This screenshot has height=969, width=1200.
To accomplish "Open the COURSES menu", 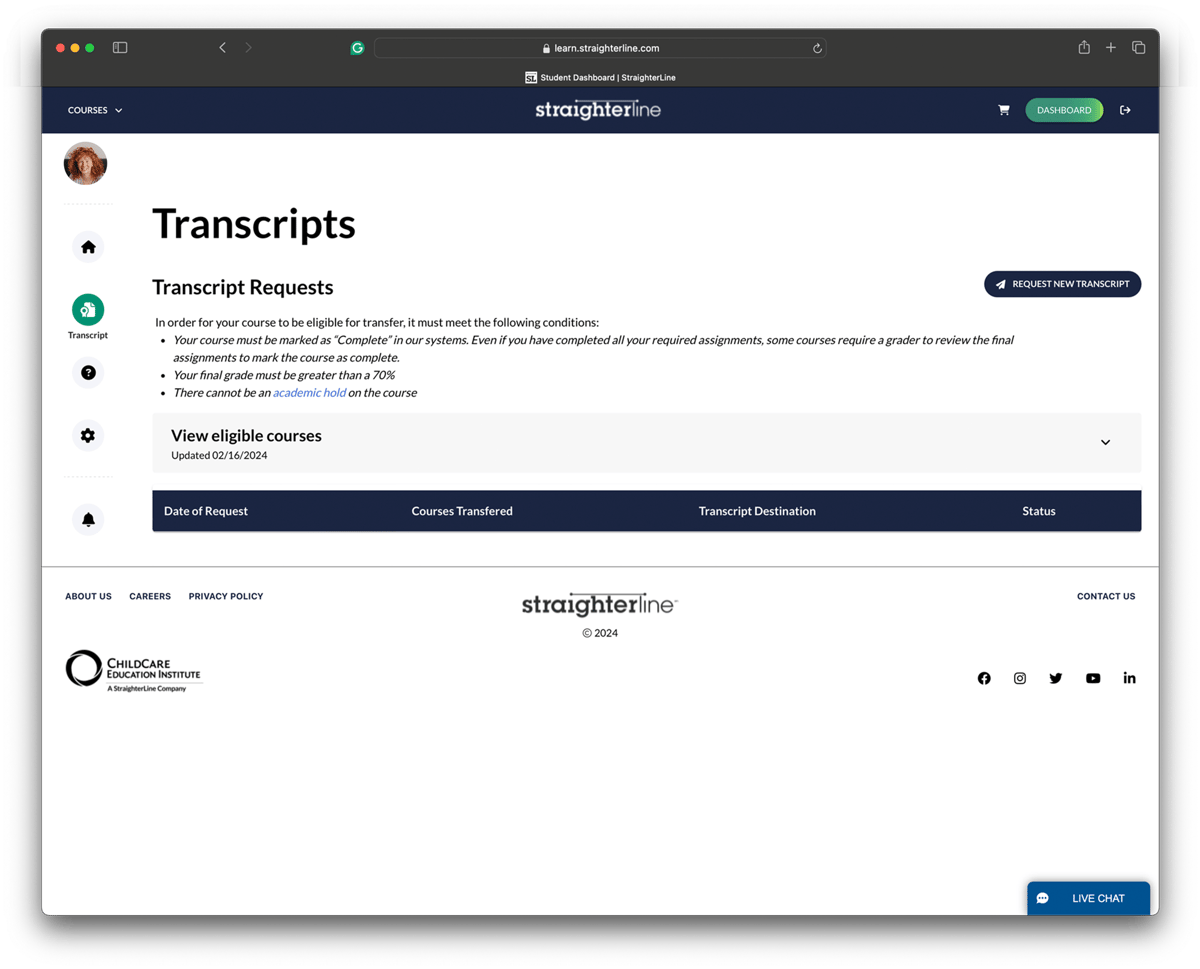I will point(95,110).
